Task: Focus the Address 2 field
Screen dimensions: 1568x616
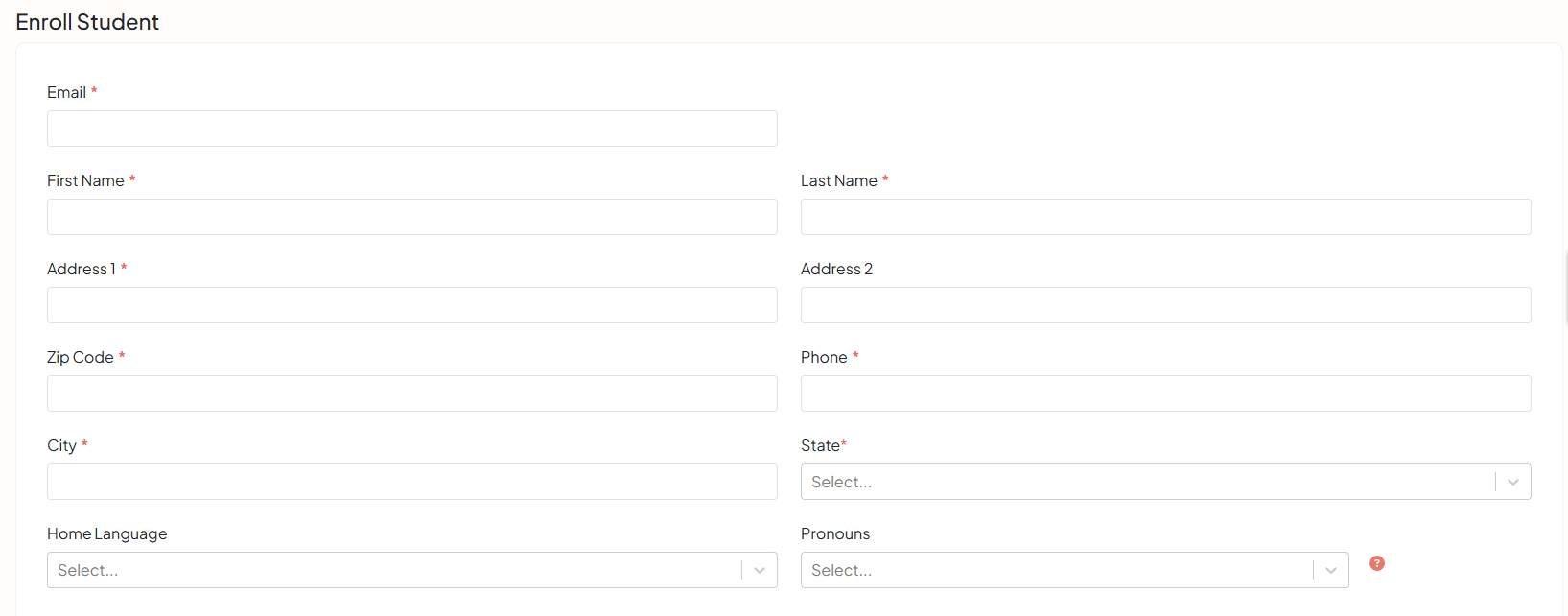Action: pos(1166,305)
